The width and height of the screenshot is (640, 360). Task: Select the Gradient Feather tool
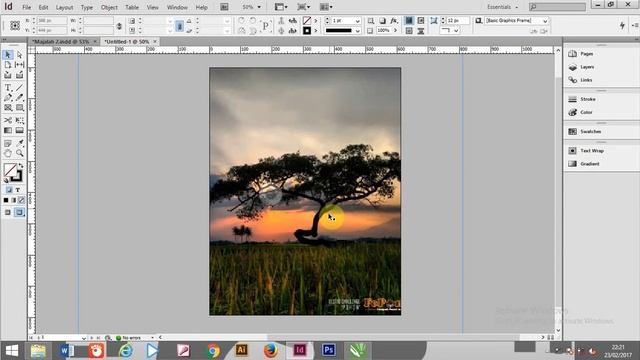pyautogui.click(x=19, y=131)
